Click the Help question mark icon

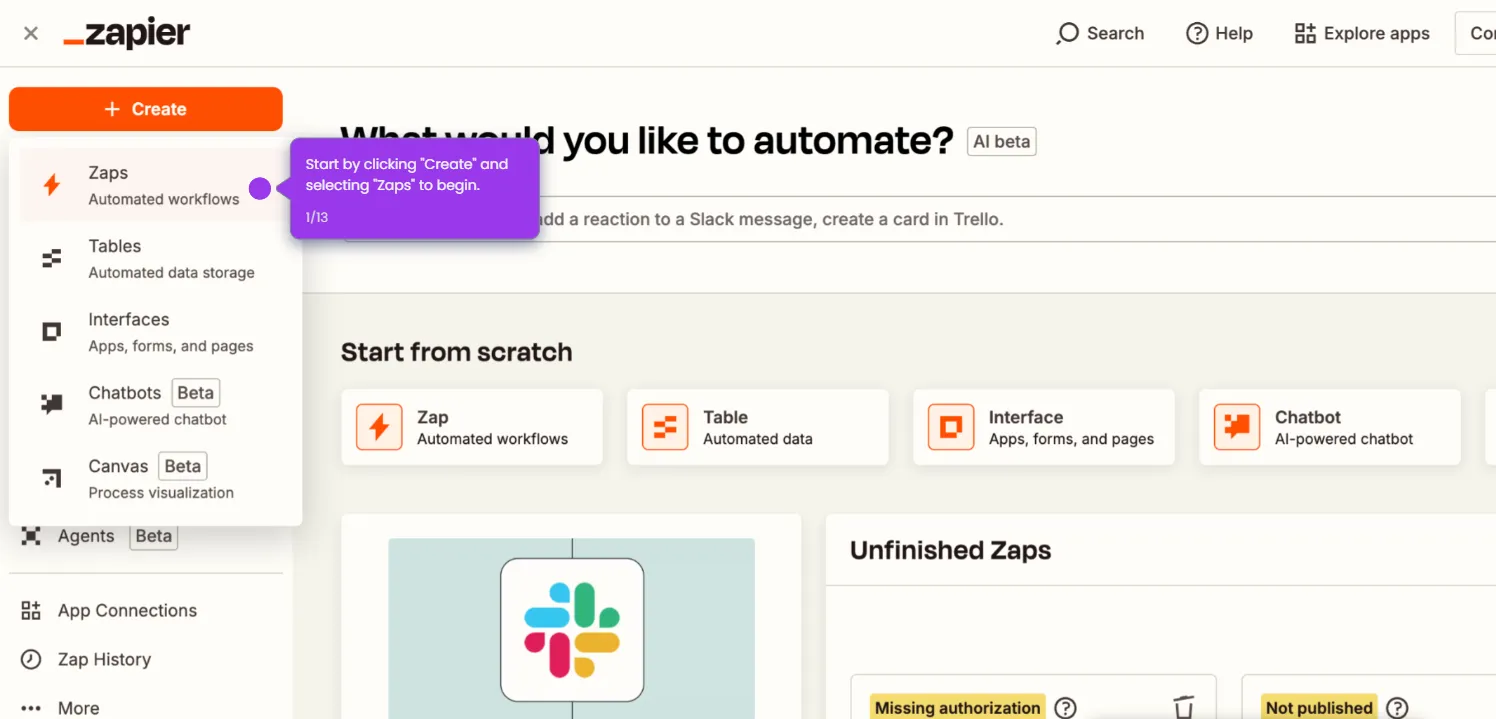click(x=1197, y=34)
